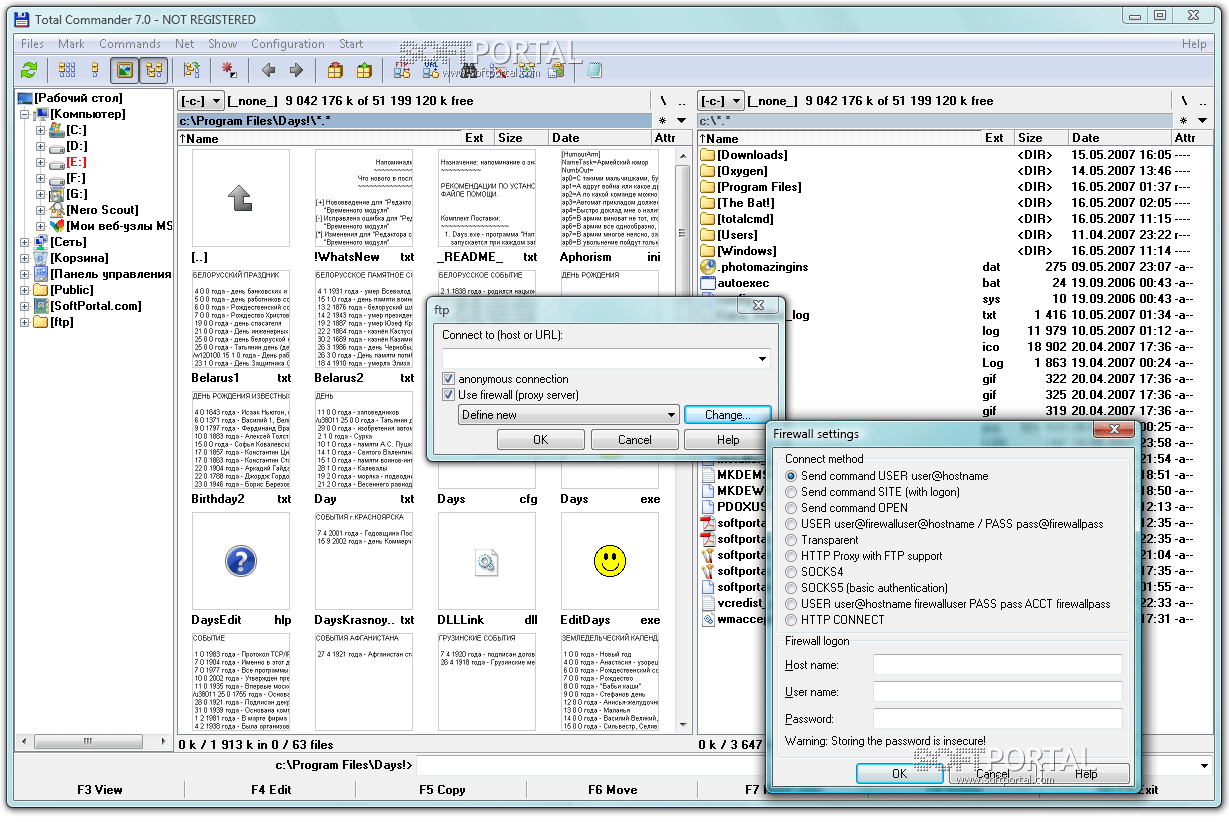Expand the [C:] drive tree node

click(40, 130)
